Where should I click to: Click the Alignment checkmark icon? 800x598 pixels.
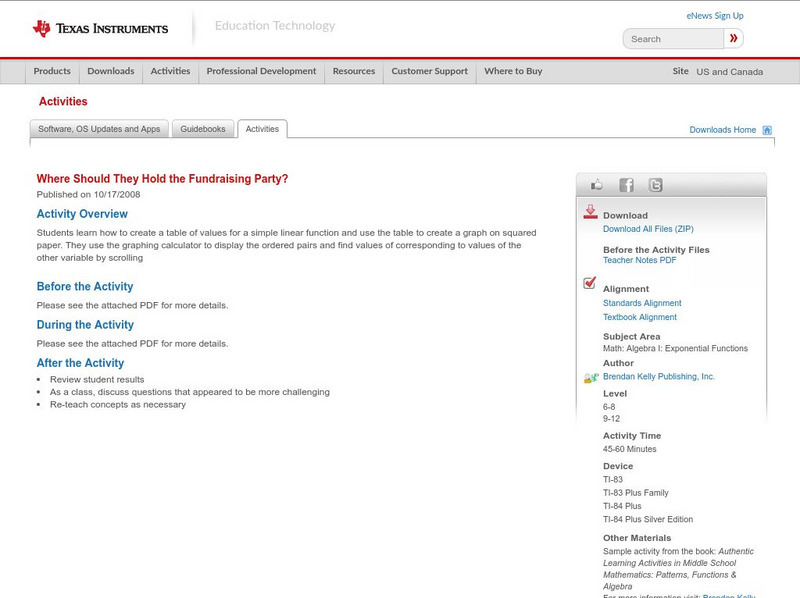(590, 283)
